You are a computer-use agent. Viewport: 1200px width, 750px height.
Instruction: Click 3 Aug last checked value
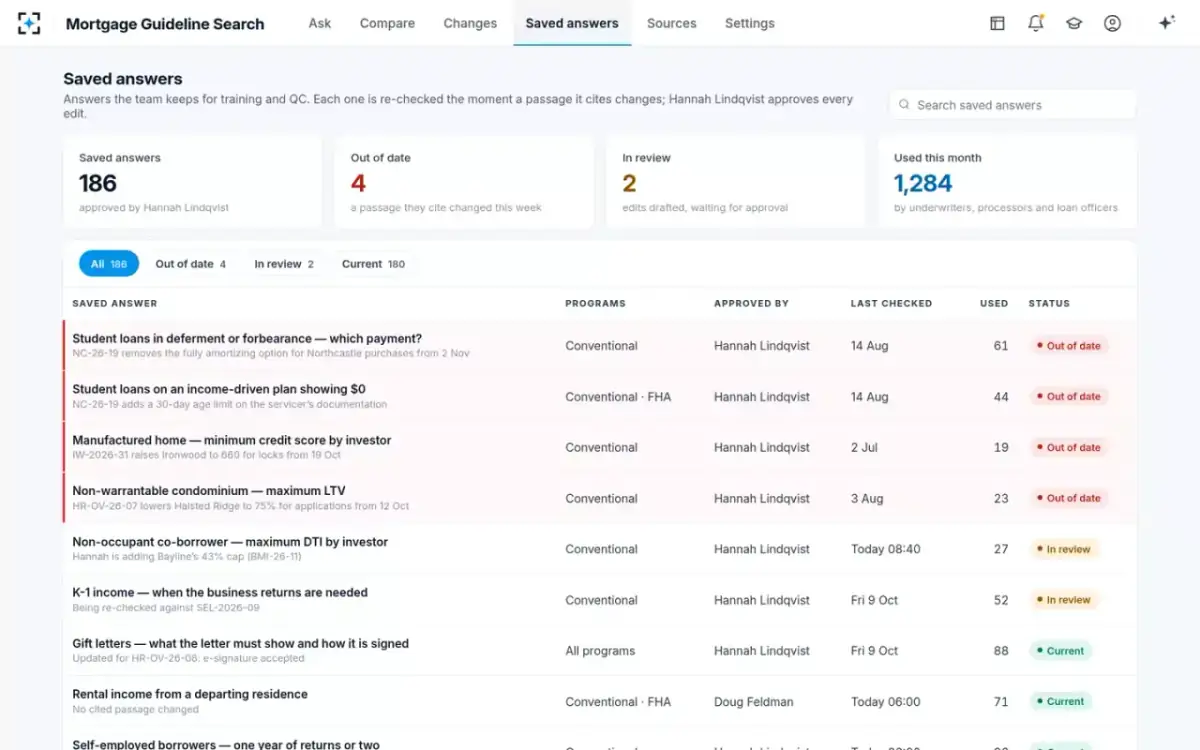(x=867, y=498)
